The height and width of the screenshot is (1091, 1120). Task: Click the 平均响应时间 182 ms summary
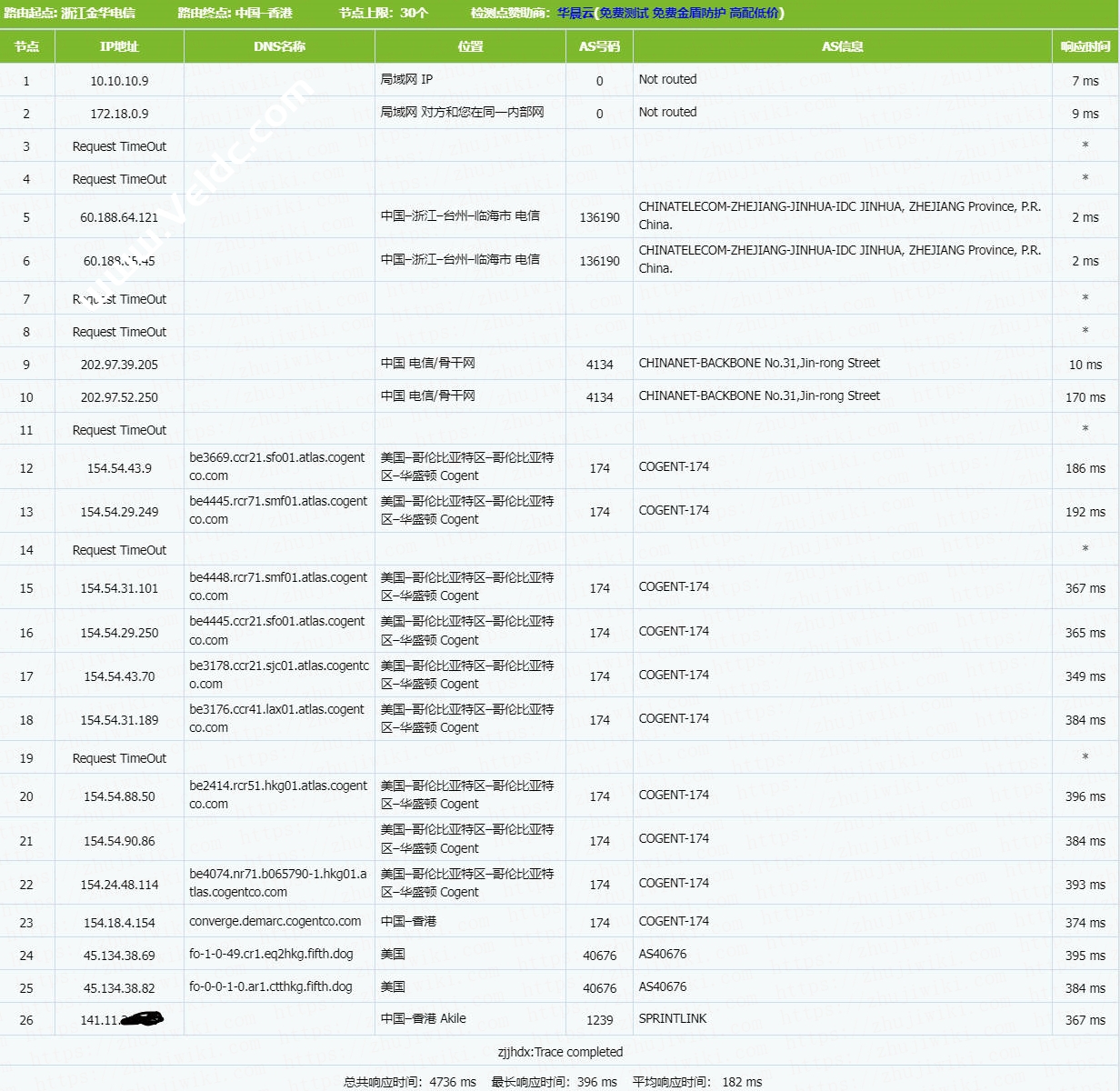tap(697, 1082)
